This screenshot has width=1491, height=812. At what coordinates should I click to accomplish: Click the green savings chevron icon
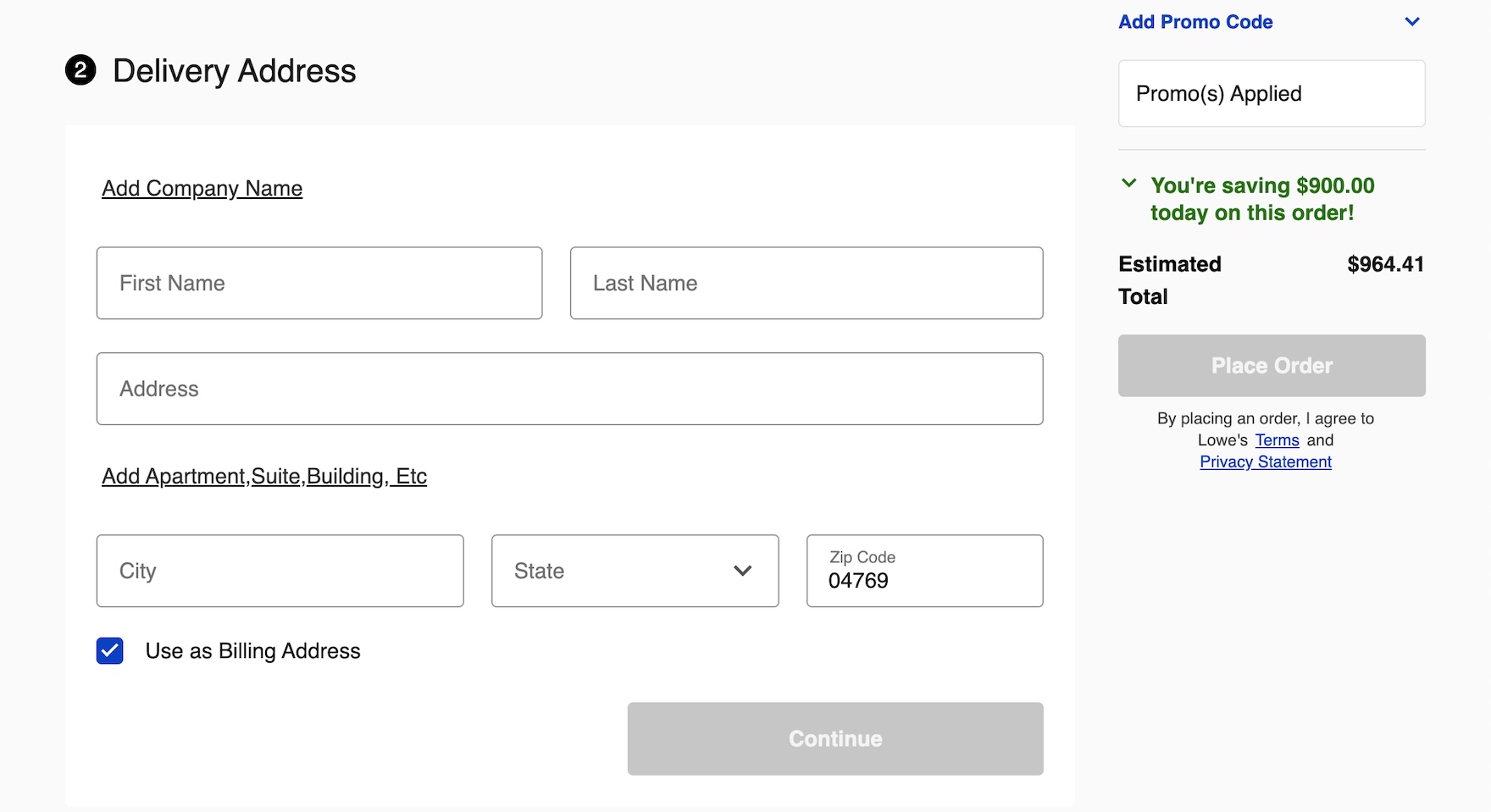[x=1128, y=183]
